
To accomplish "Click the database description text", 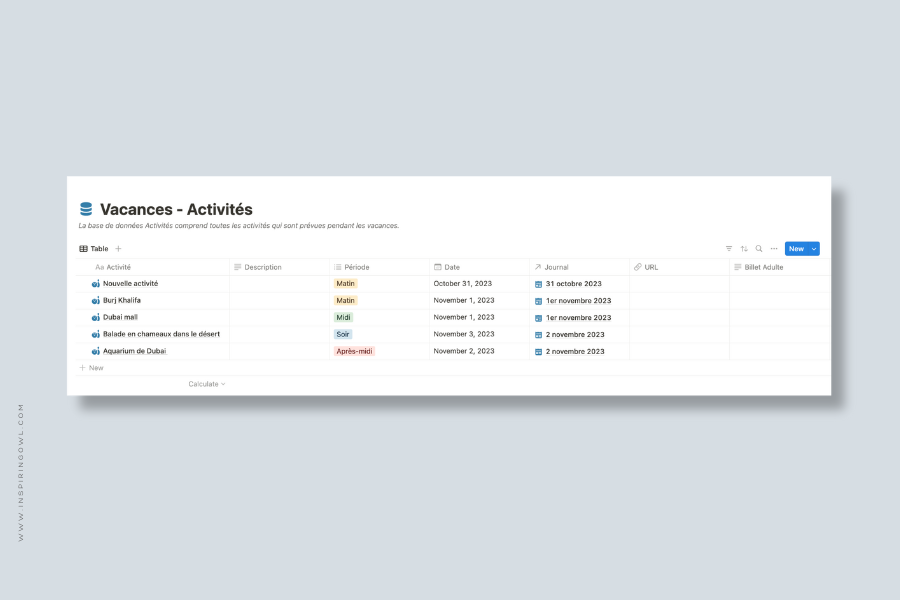I will [x=239, y=226].
